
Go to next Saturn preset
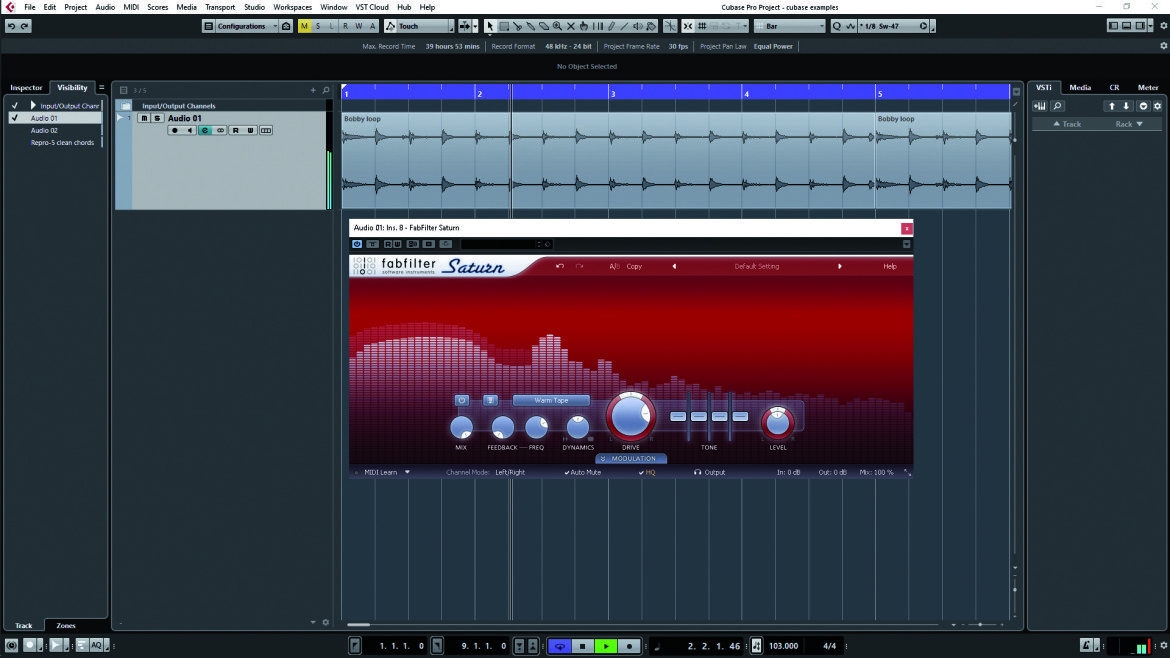tap(839, 266)
